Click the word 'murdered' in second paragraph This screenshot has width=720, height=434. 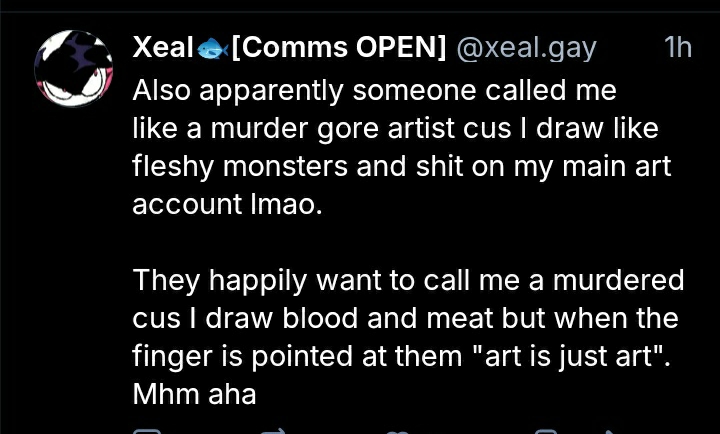(x=624, y=278)
